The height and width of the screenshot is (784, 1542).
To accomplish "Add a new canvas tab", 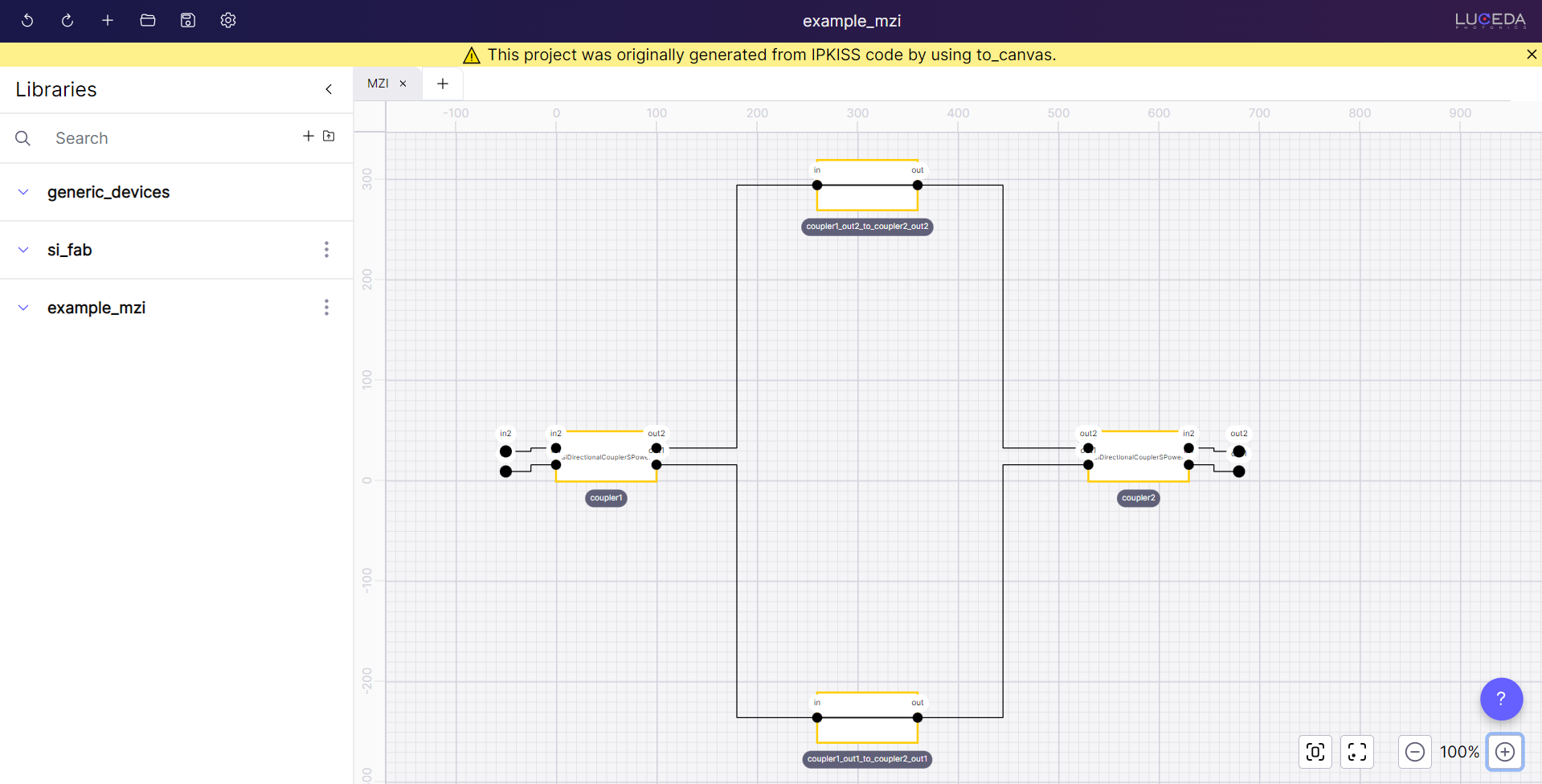I will [x=443, y=84].
